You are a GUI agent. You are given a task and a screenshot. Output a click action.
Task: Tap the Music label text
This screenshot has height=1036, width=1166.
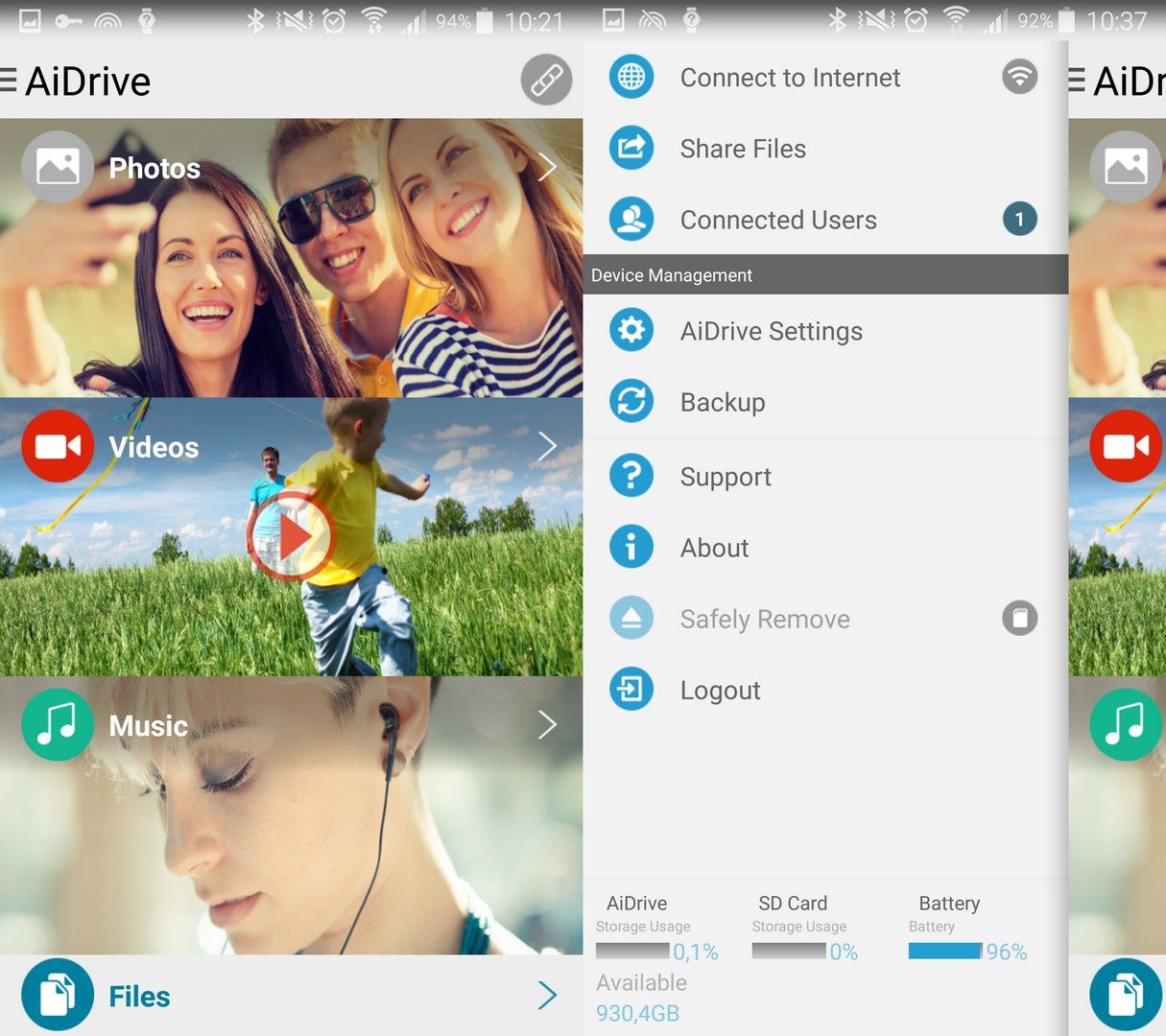click(148, 726)
